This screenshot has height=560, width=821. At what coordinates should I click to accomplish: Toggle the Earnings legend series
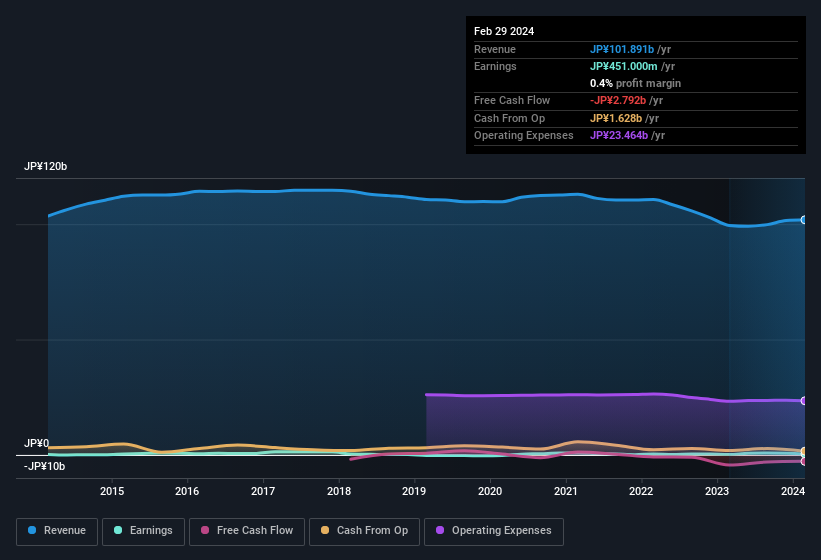click(143, 531)
